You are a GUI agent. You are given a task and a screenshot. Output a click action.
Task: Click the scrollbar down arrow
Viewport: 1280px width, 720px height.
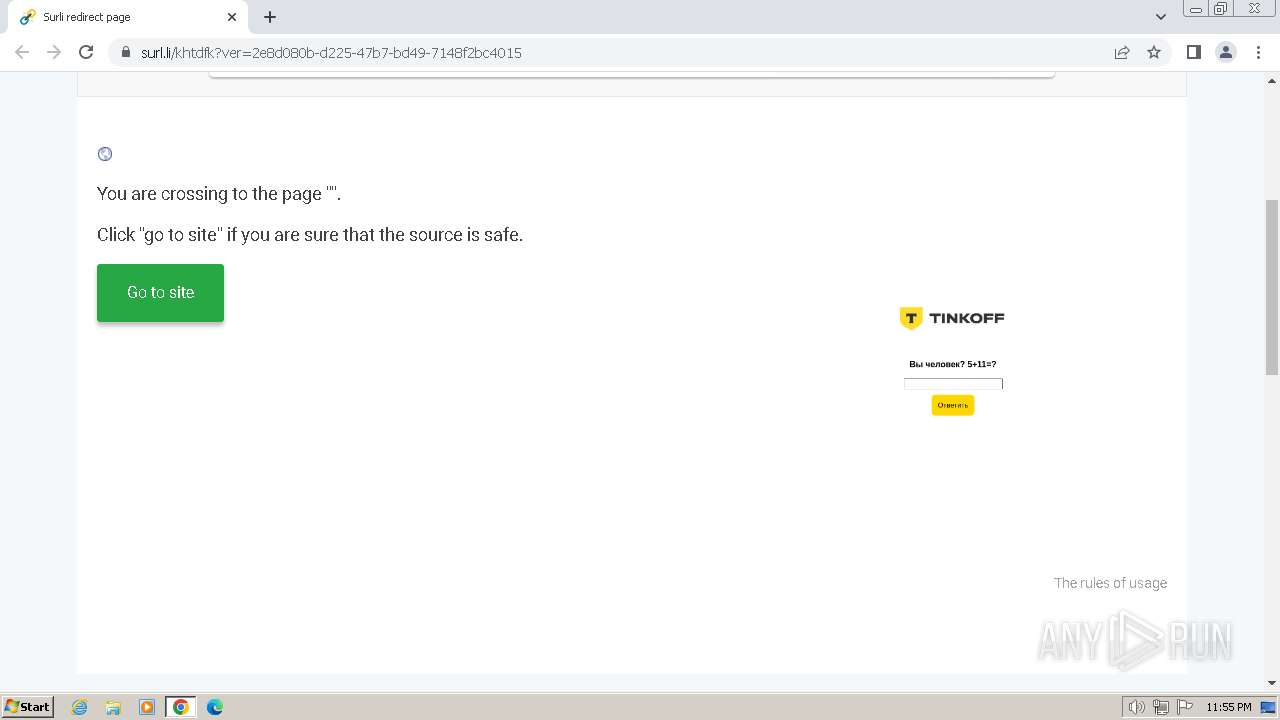coord(1272,683)
